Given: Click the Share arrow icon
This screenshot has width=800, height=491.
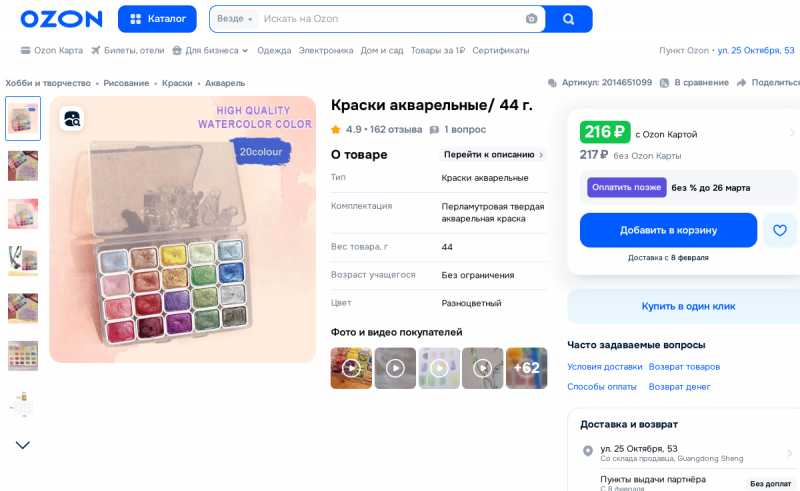Looking at the screenshot, I should click(x=741, y=83).
